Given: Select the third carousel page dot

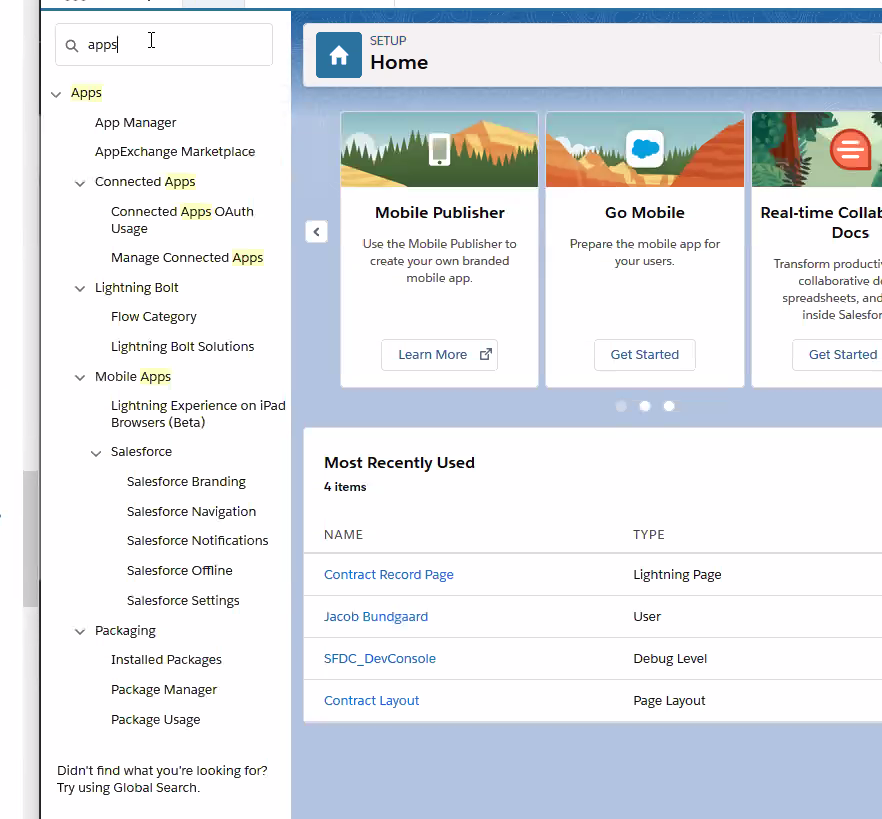Looking at the screenshot, I should point(669,406).
